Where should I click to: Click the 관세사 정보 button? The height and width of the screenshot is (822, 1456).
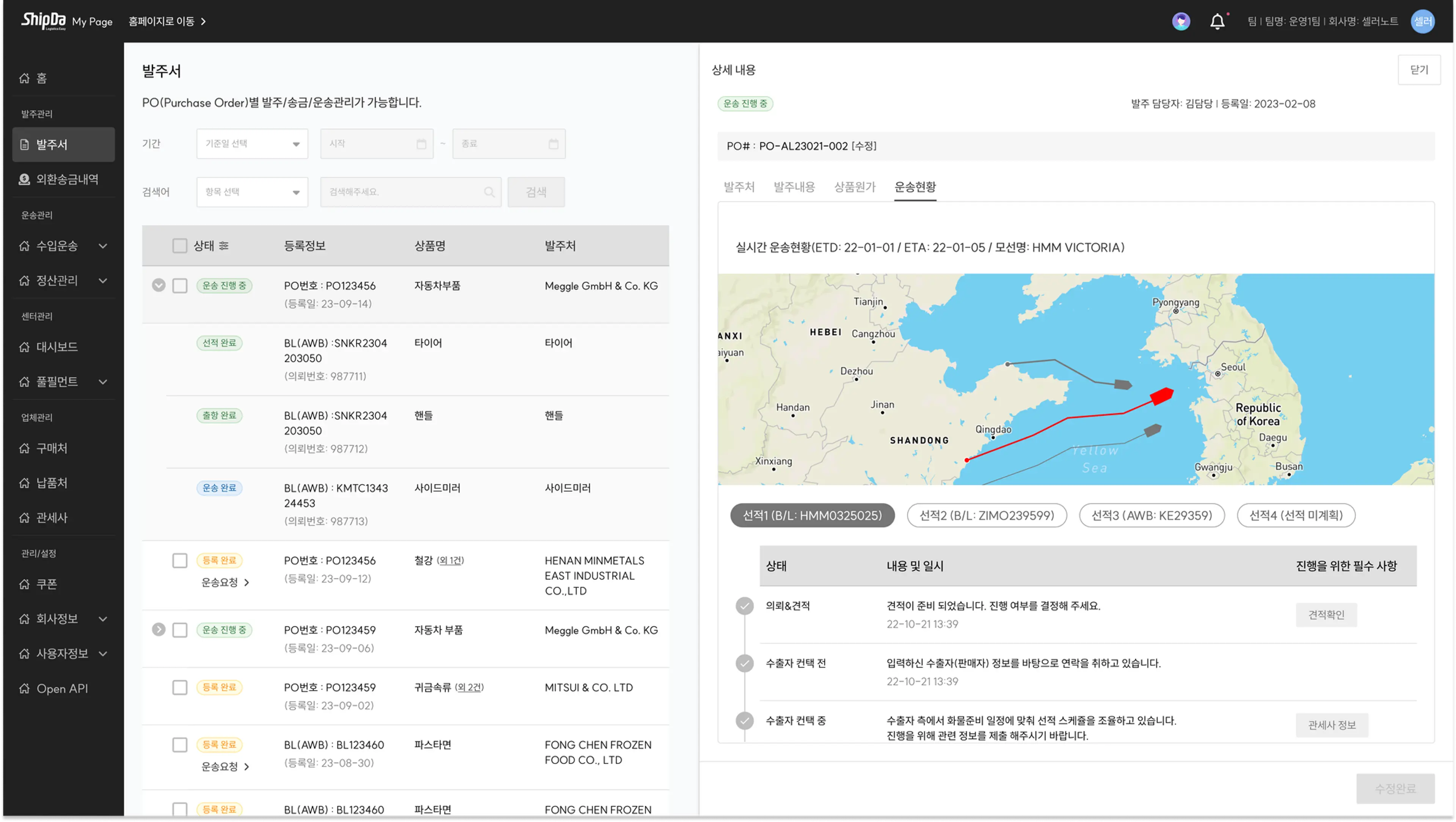(x=1332, y=725)
